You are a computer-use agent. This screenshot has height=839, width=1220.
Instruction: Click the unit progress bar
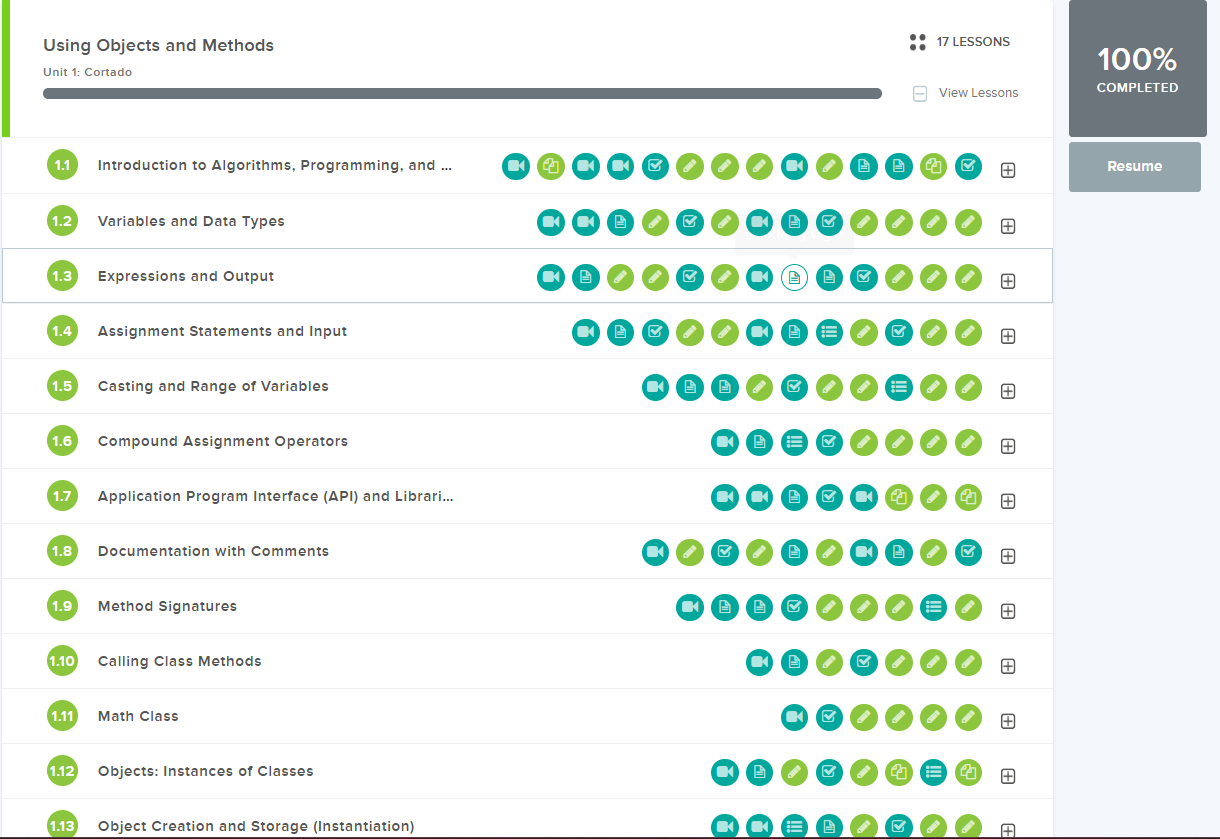(460, 92)
